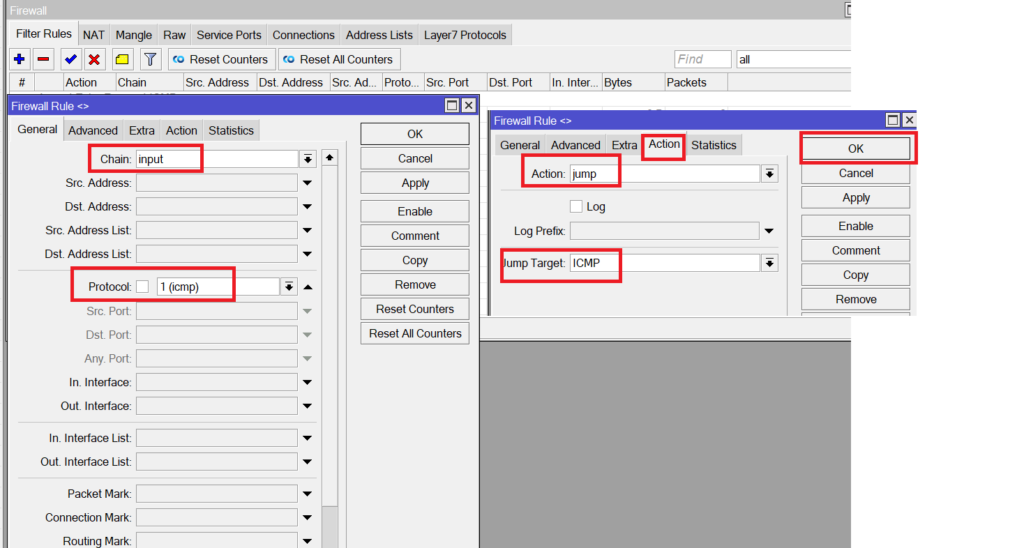Enable rule with blue checkmark toolbar icon
Image resolution: width=1024 pixels, height=548 pixels.
71,59
